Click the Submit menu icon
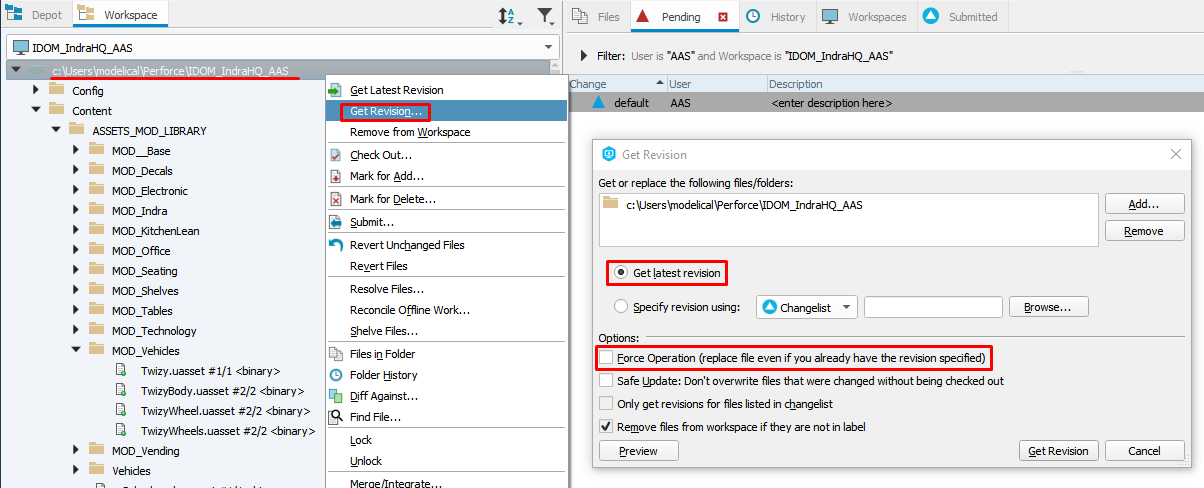This screenshot has height=488, width=1204. point(336,222)
